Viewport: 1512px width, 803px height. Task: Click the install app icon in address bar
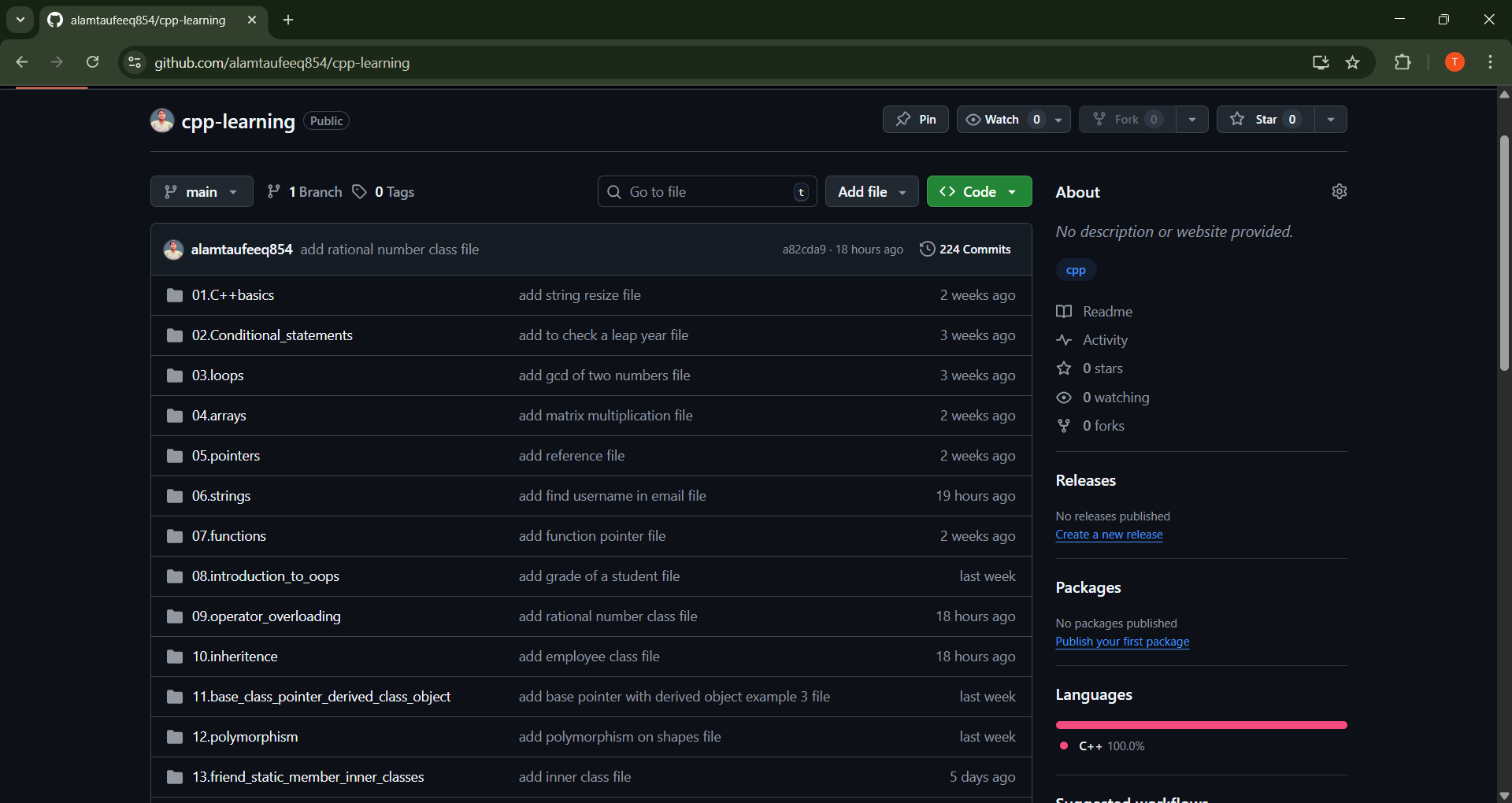1321,63
